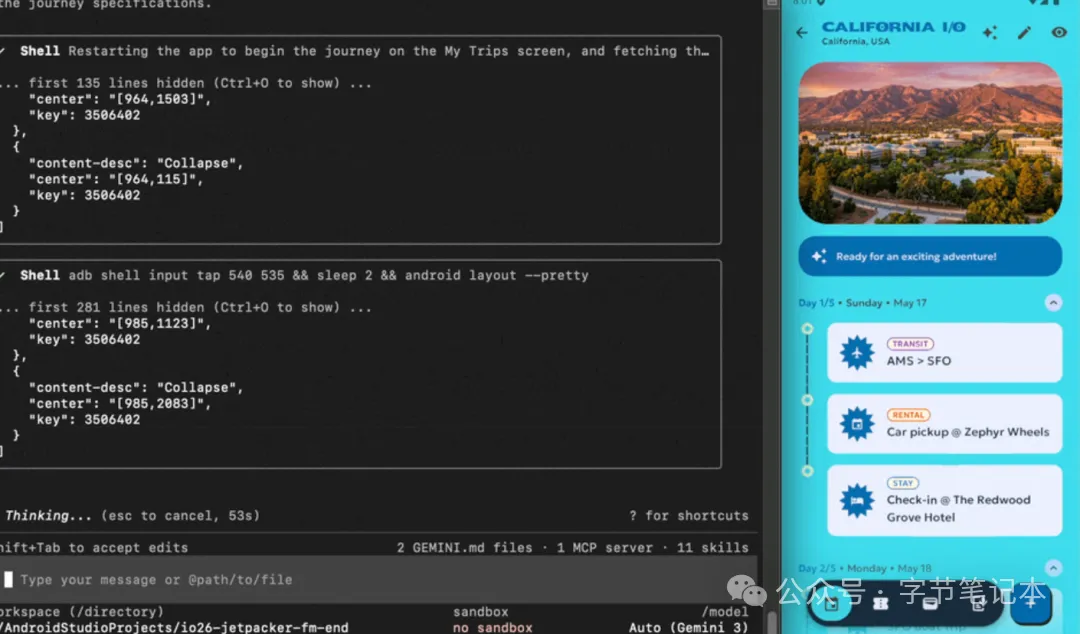Image resolution: width=1080 pixels, height=634 pixels.
Task: Click the 'Restarting the app' Shell header line
Action: pyautogui.click(x=365, y=51)
